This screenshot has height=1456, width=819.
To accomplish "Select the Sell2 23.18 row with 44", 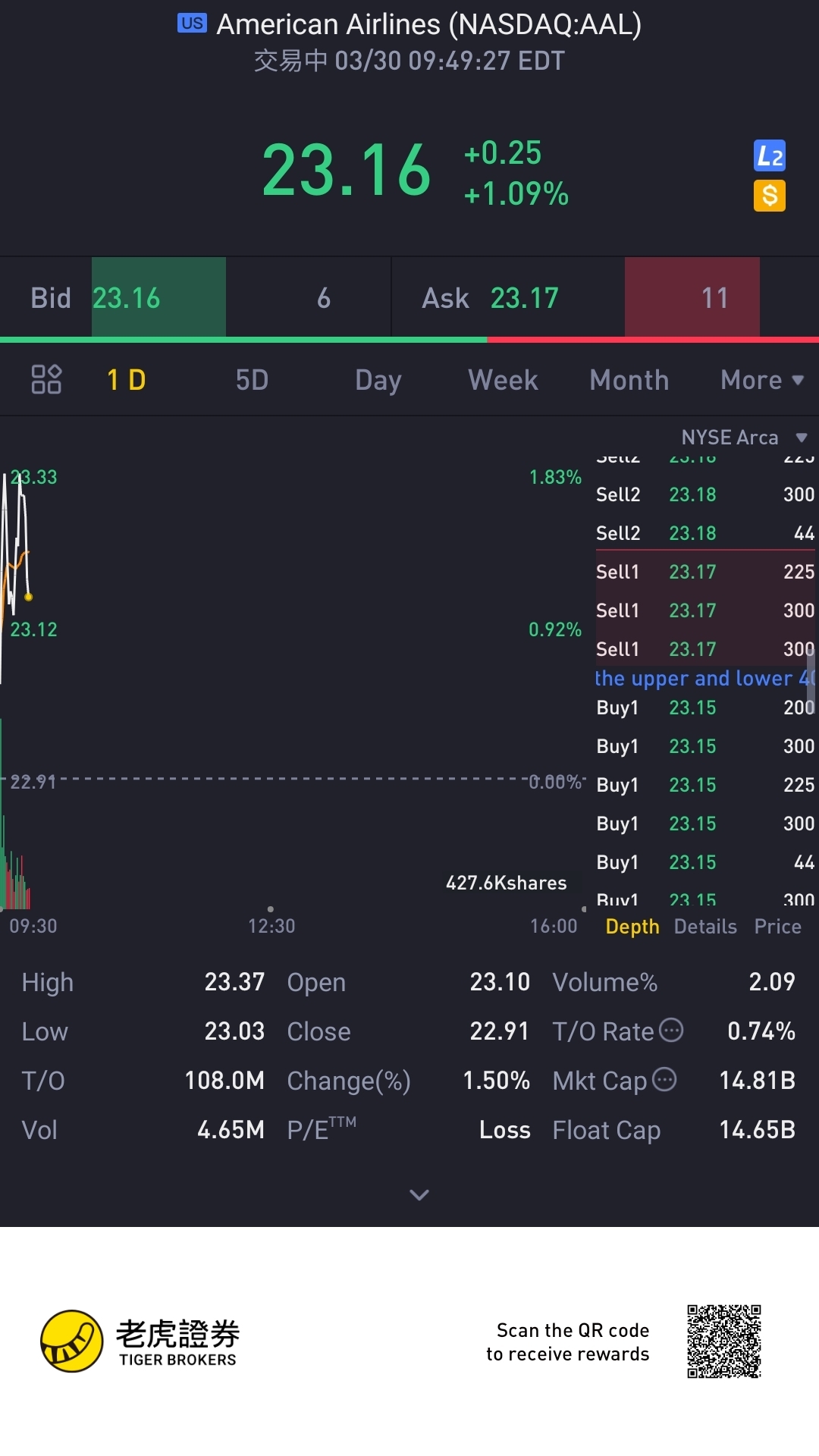I will click(x=705, y=533).
